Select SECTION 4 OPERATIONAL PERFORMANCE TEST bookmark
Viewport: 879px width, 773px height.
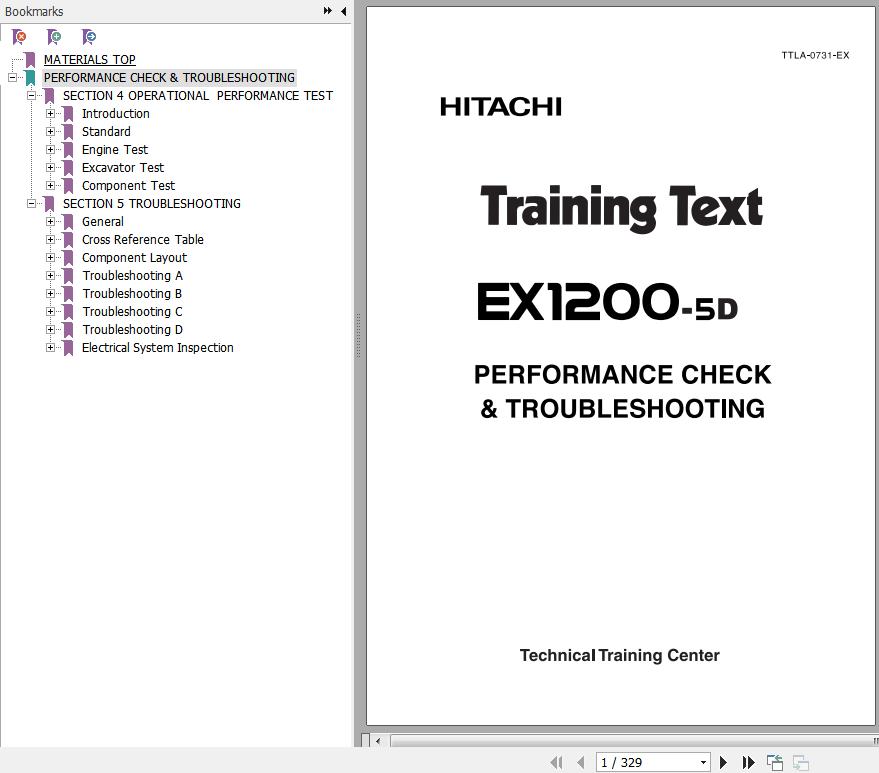click(x=198, y=95)
